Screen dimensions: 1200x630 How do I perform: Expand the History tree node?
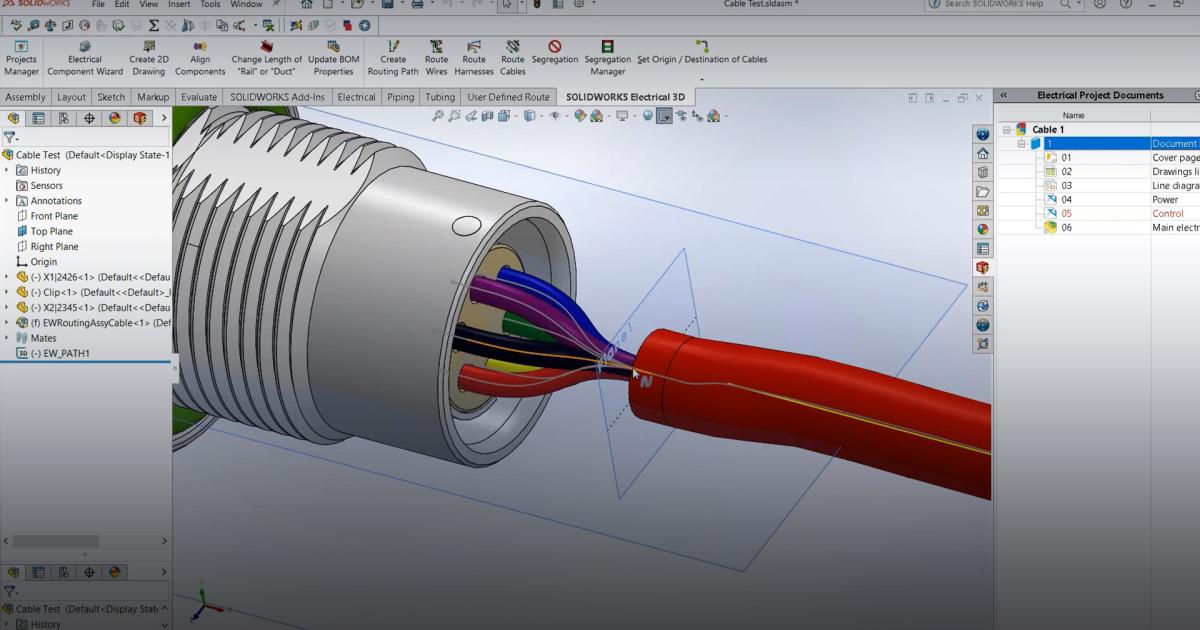coord(7,170)
